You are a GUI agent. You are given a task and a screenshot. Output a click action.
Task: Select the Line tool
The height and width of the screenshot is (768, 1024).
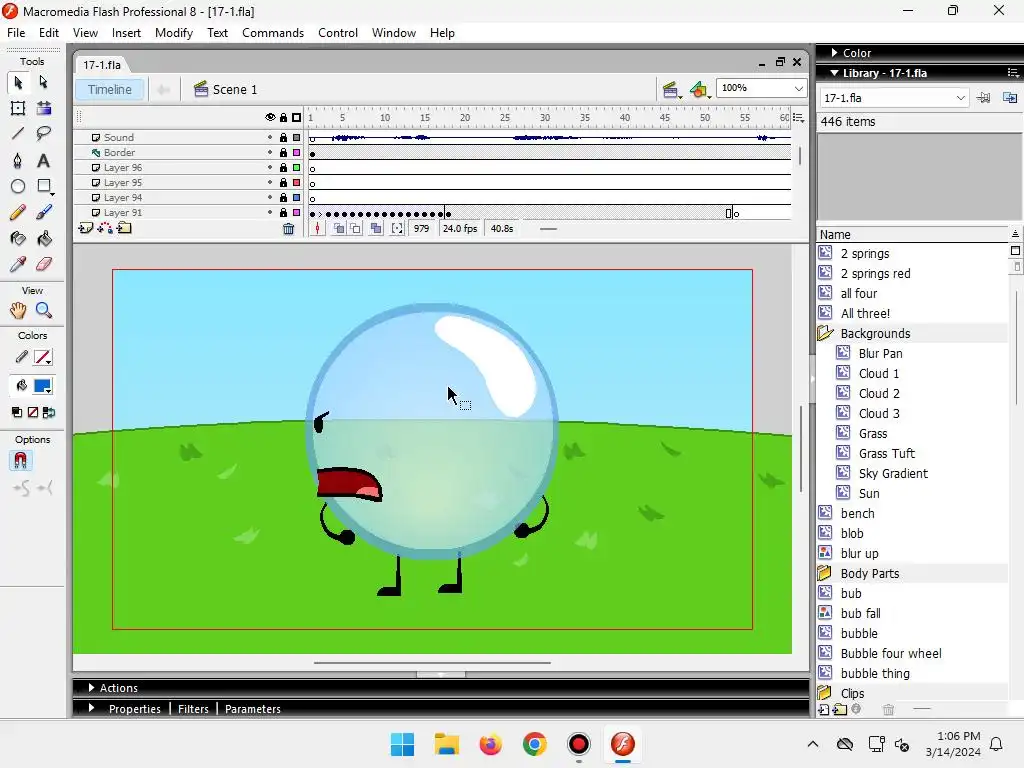coord(18,134)
